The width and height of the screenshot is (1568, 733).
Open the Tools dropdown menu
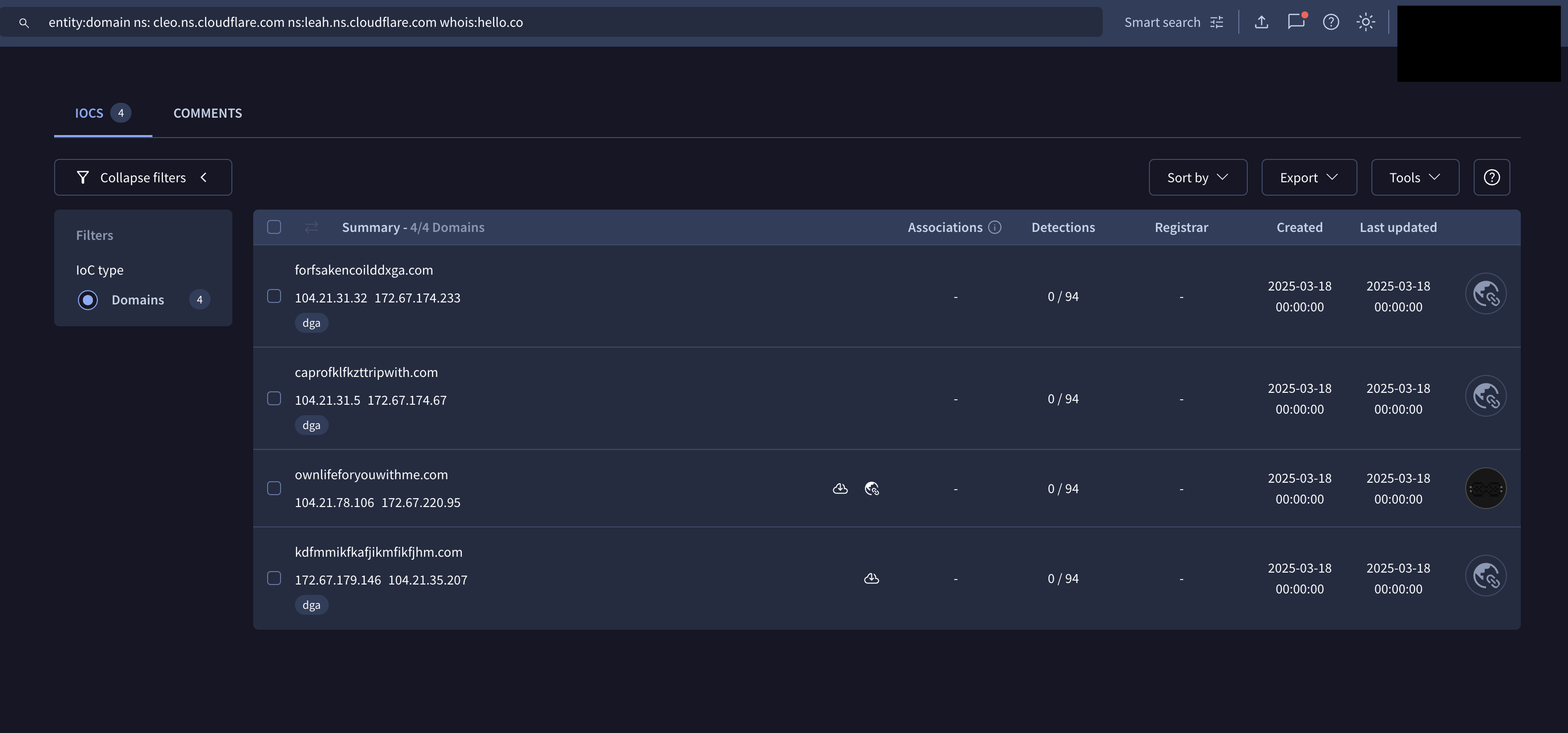(x=1415, y=178)
